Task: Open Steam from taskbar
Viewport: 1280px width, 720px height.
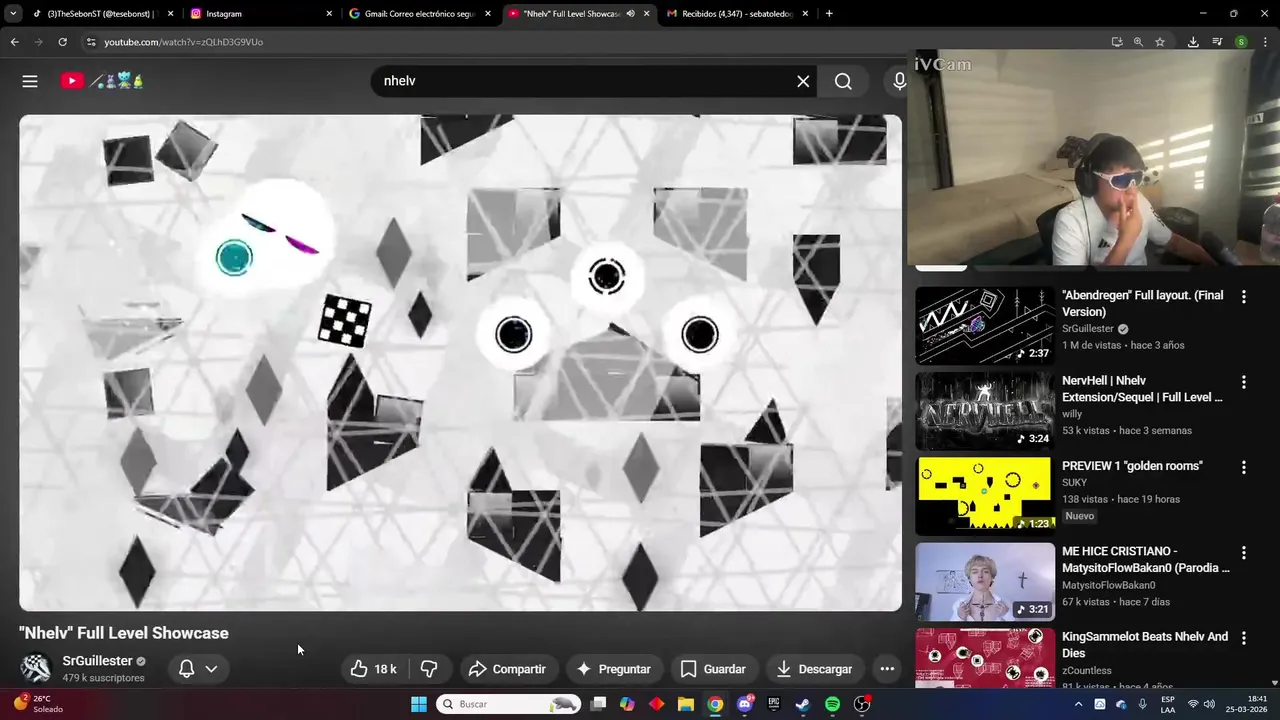Action: pos(803,704)
